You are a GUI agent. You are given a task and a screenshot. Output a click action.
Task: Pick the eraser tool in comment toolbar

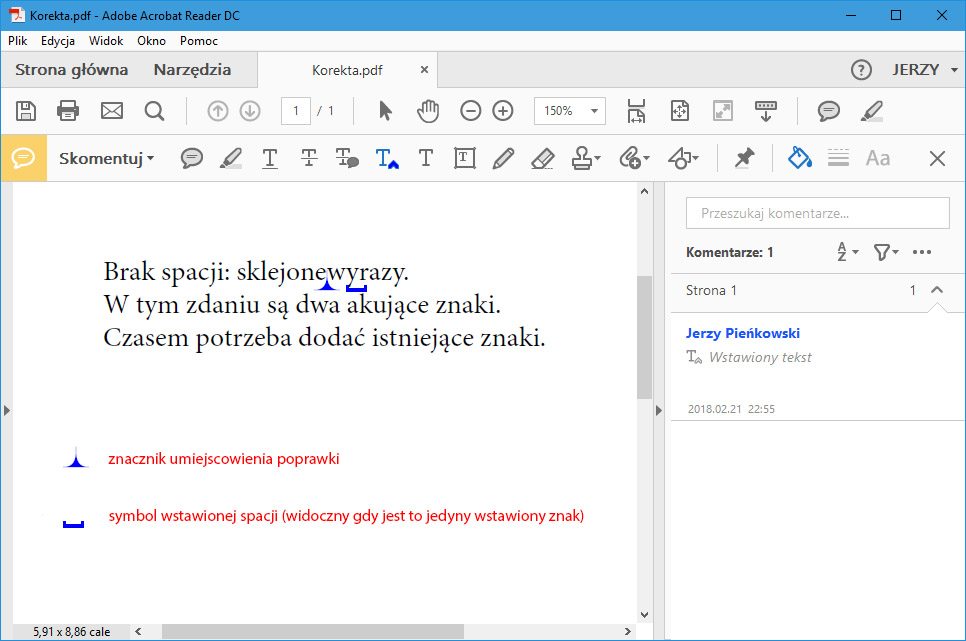pos(541,158)
